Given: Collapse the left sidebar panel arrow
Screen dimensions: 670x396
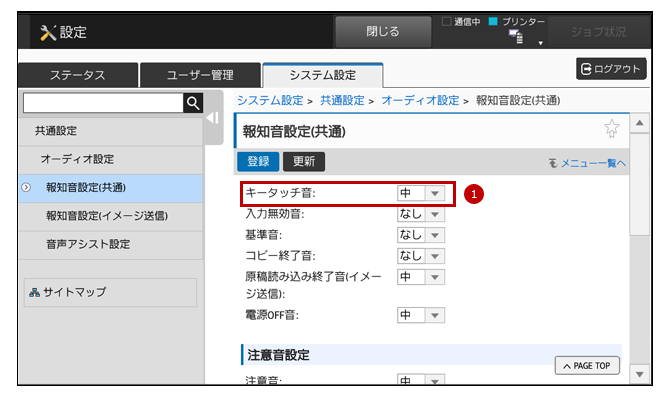Looking at the screenshot, I should pos(213,118).
